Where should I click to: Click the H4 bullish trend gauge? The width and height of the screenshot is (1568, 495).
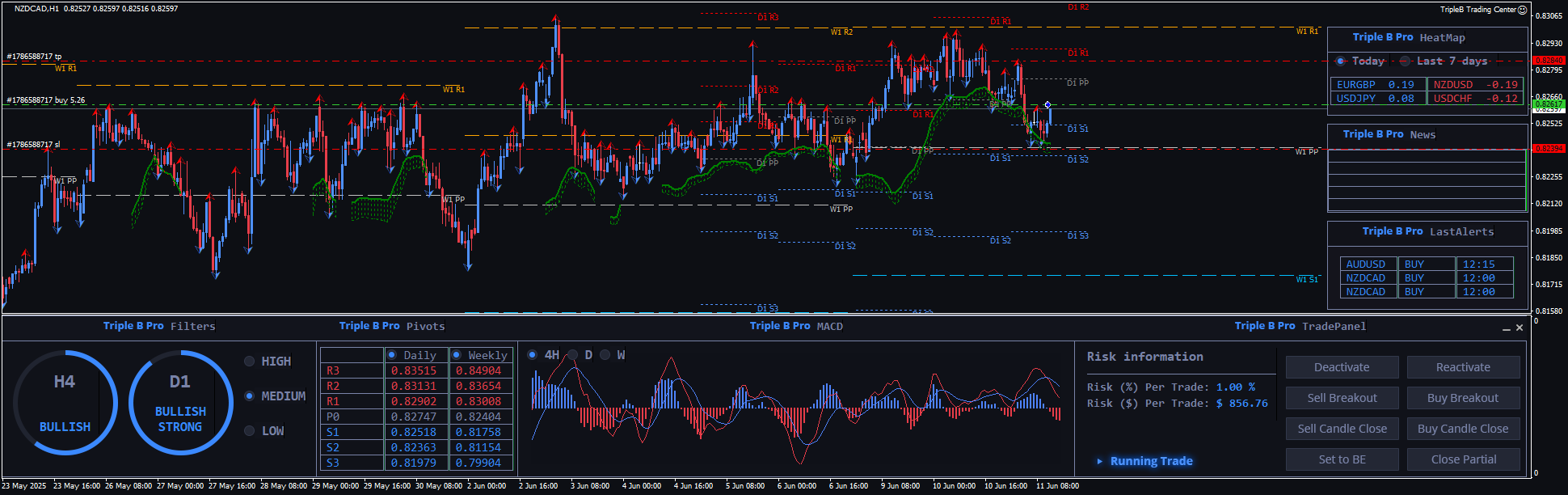click(65, 403)
